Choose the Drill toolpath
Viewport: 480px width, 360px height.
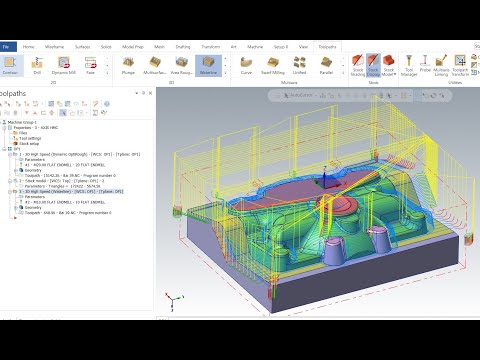point(37,66)
